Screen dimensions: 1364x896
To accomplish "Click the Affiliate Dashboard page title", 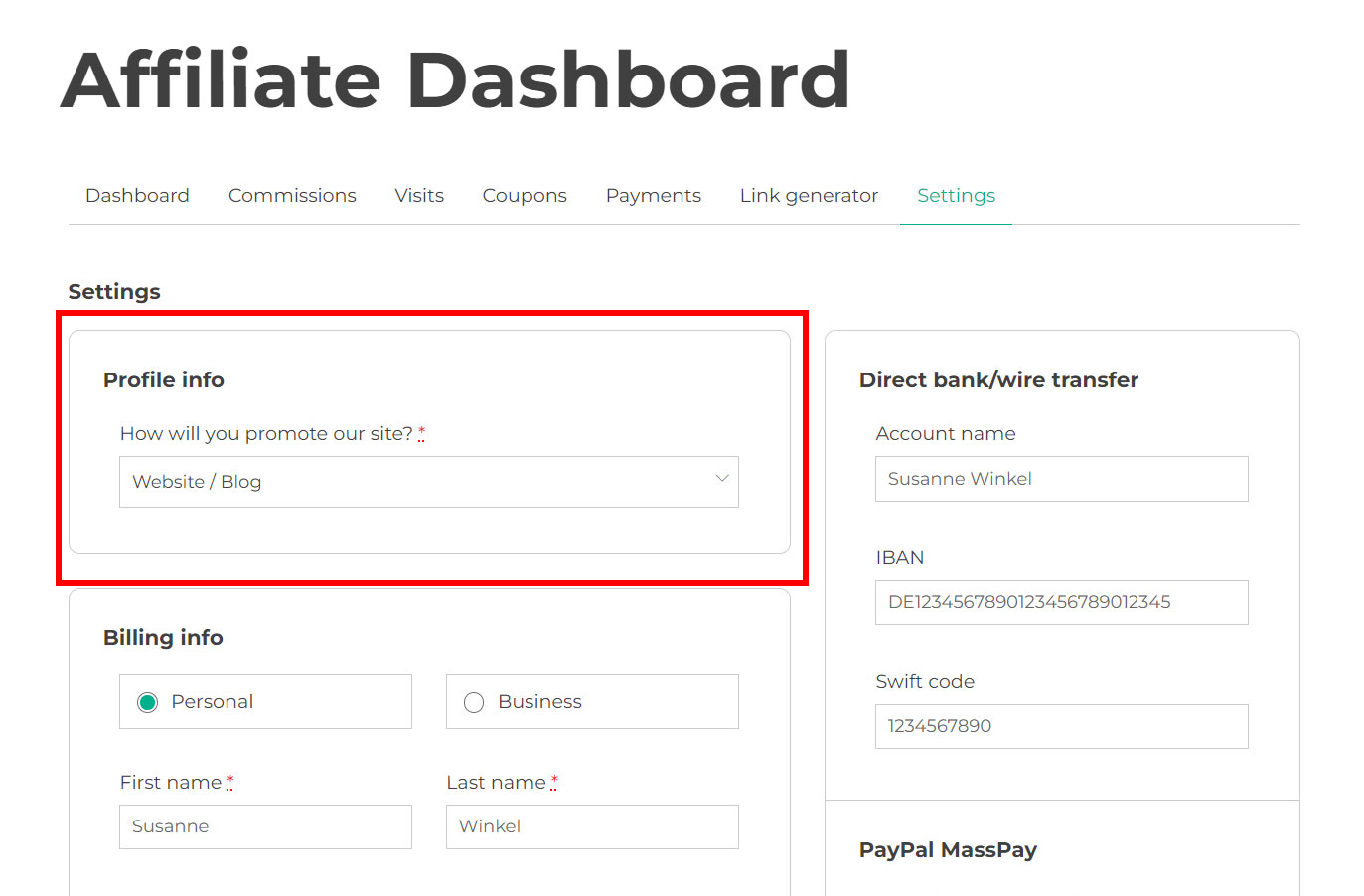I will [455, 79].
